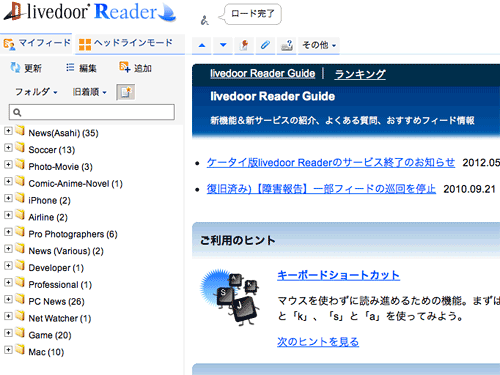Click the News(Asahi) folder icon

pyautogui.click(x=20, y=130)
